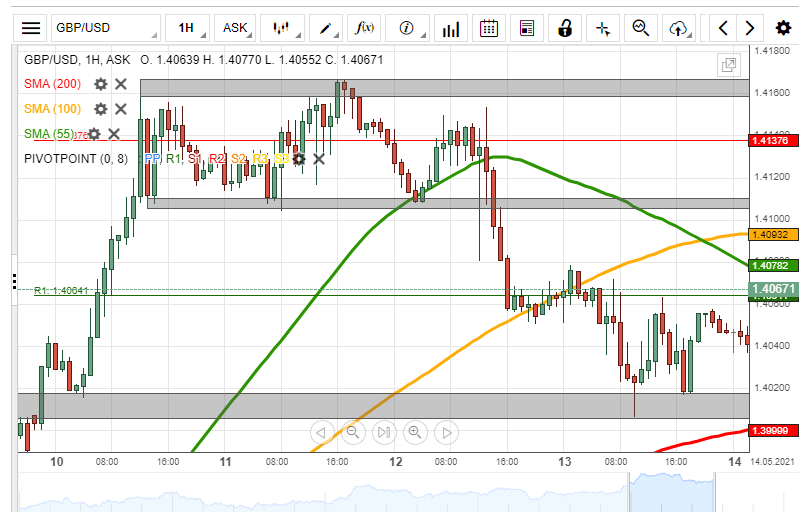Click the day 12 time axis label
Image resolution: width=811 pixels, height=524 pixels.
396,461
